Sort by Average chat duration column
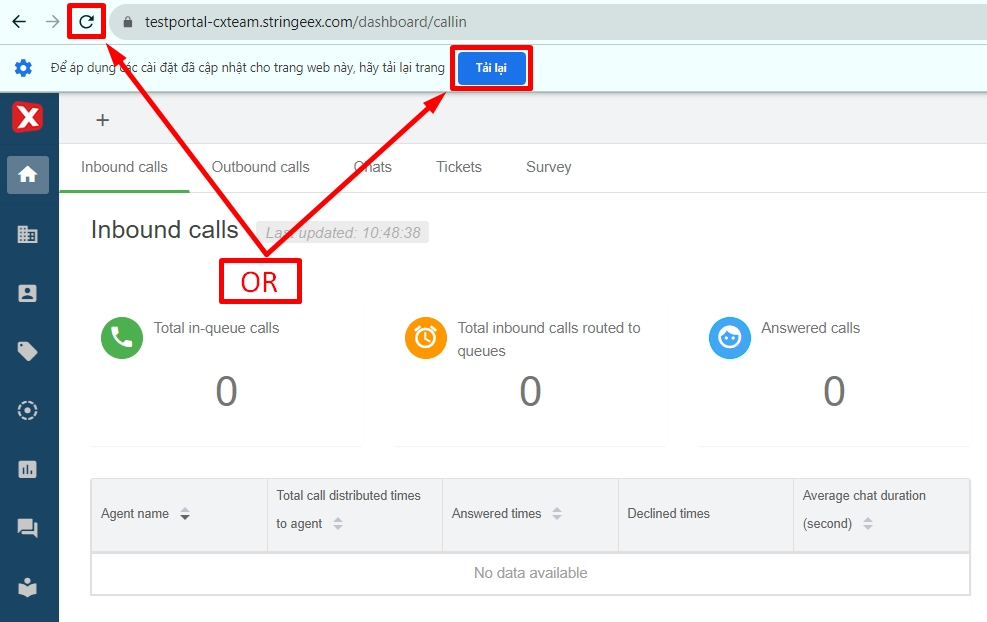The image size is (987, 622). pos(867,524)
